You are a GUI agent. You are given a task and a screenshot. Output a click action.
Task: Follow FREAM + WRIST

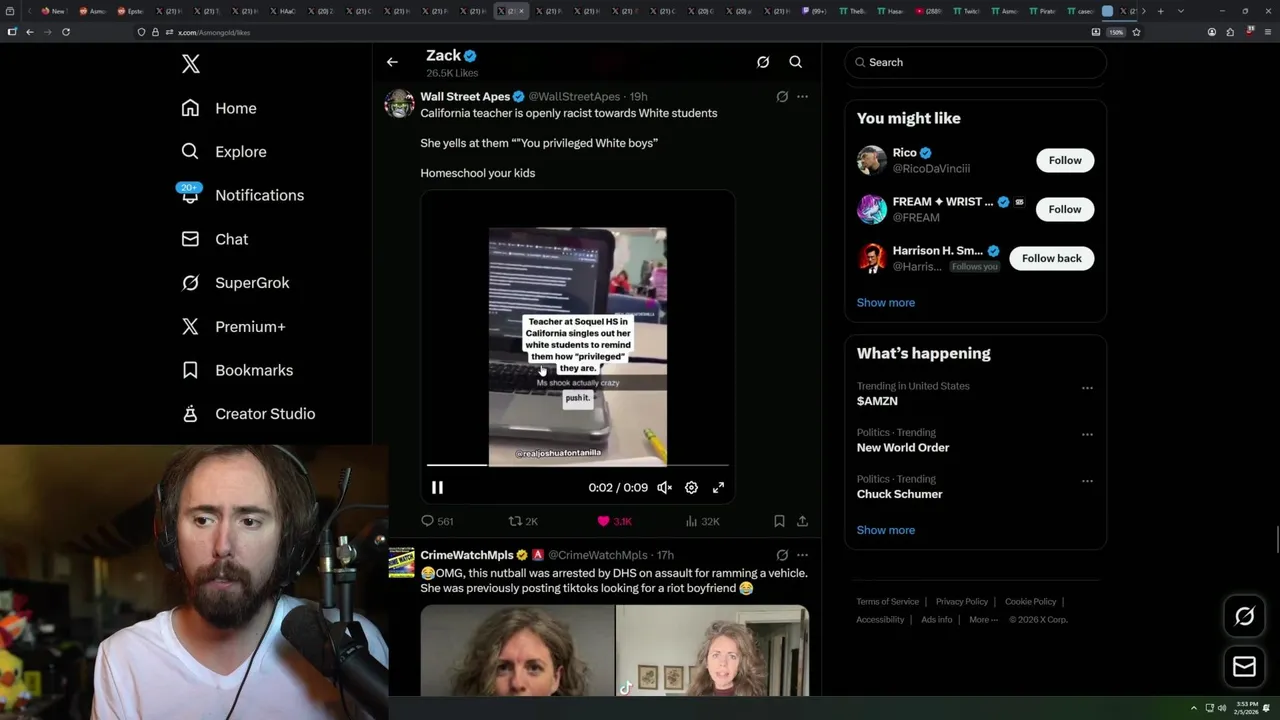point(1065,209)
